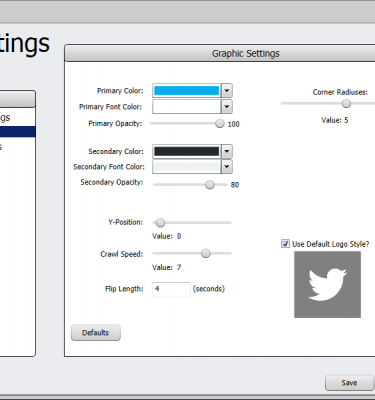Click the Secondary Opacity slider handle
Viewport: 375px width, 400px height.
tap(210, 185)
